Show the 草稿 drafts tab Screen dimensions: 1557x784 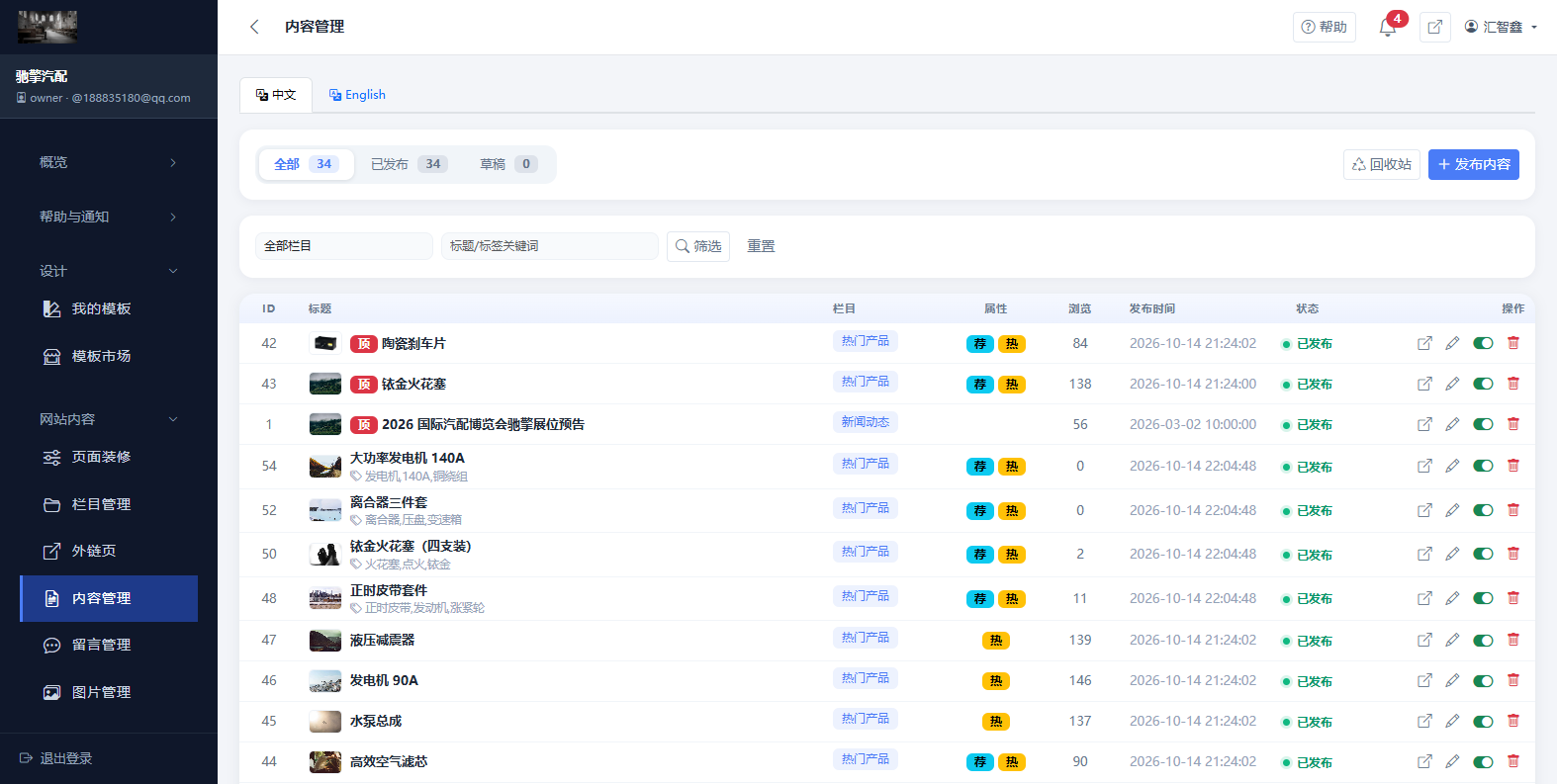pyautogui.click(x=508, y=164)
